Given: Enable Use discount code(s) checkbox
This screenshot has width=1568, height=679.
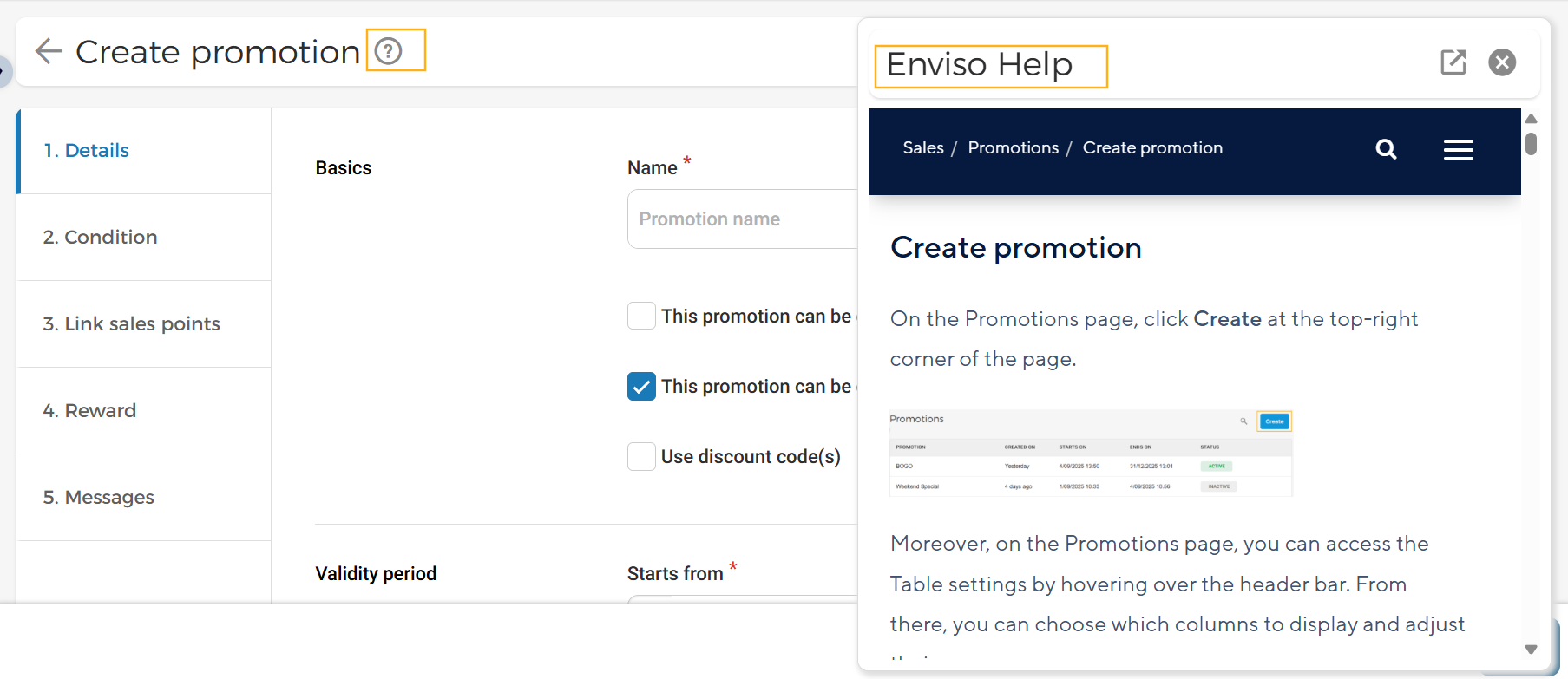Looking at the screenshot, I should tap(641, 456).
